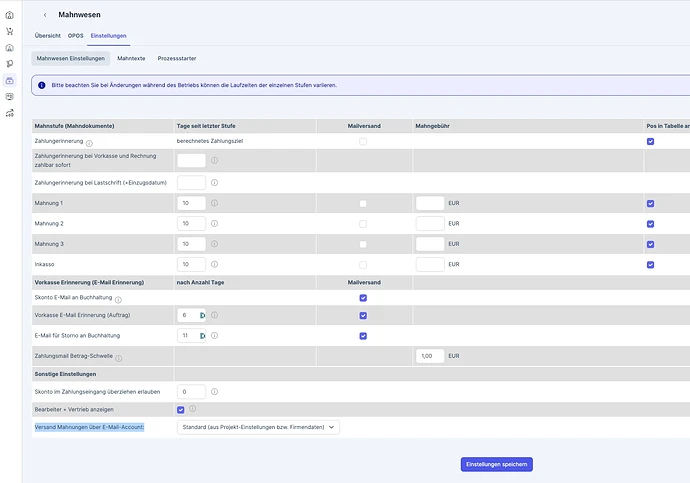The image size is (690, 483).
Task: Click the back arrow beside Mahnwesen
Action: coord(45,15)
